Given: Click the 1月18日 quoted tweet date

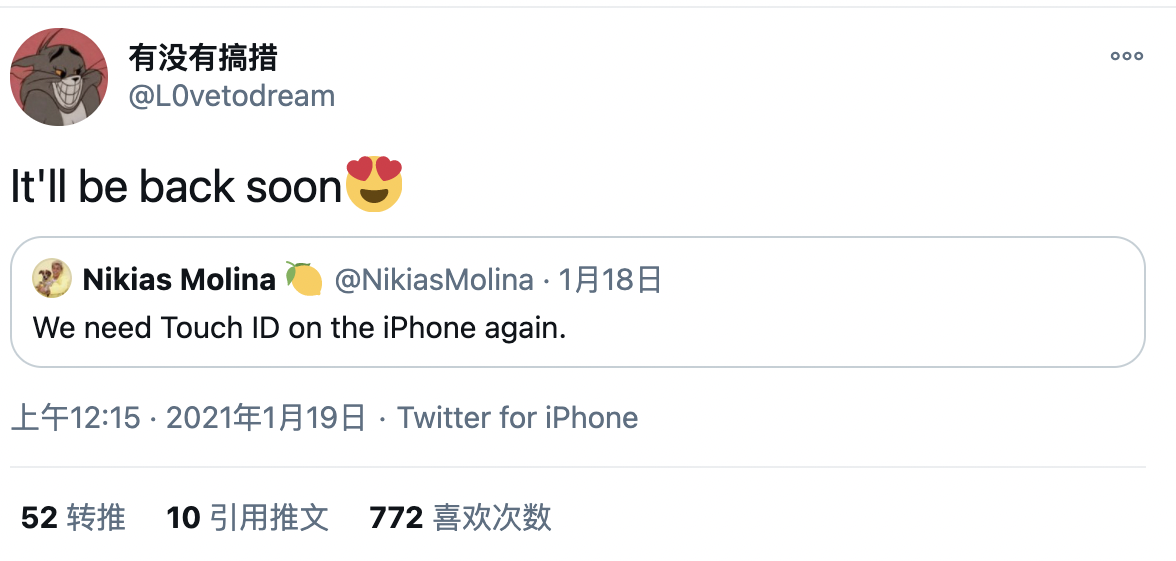Looking at the screenshot, I should 610,280.
